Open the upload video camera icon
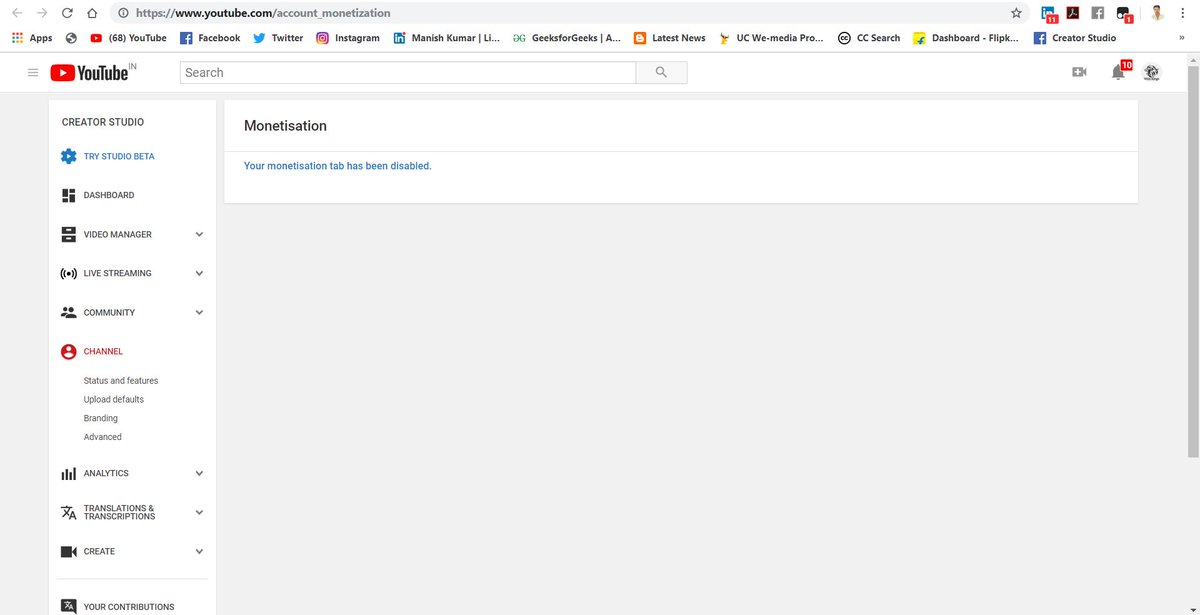1200x615 pixels. point(1079,72)
